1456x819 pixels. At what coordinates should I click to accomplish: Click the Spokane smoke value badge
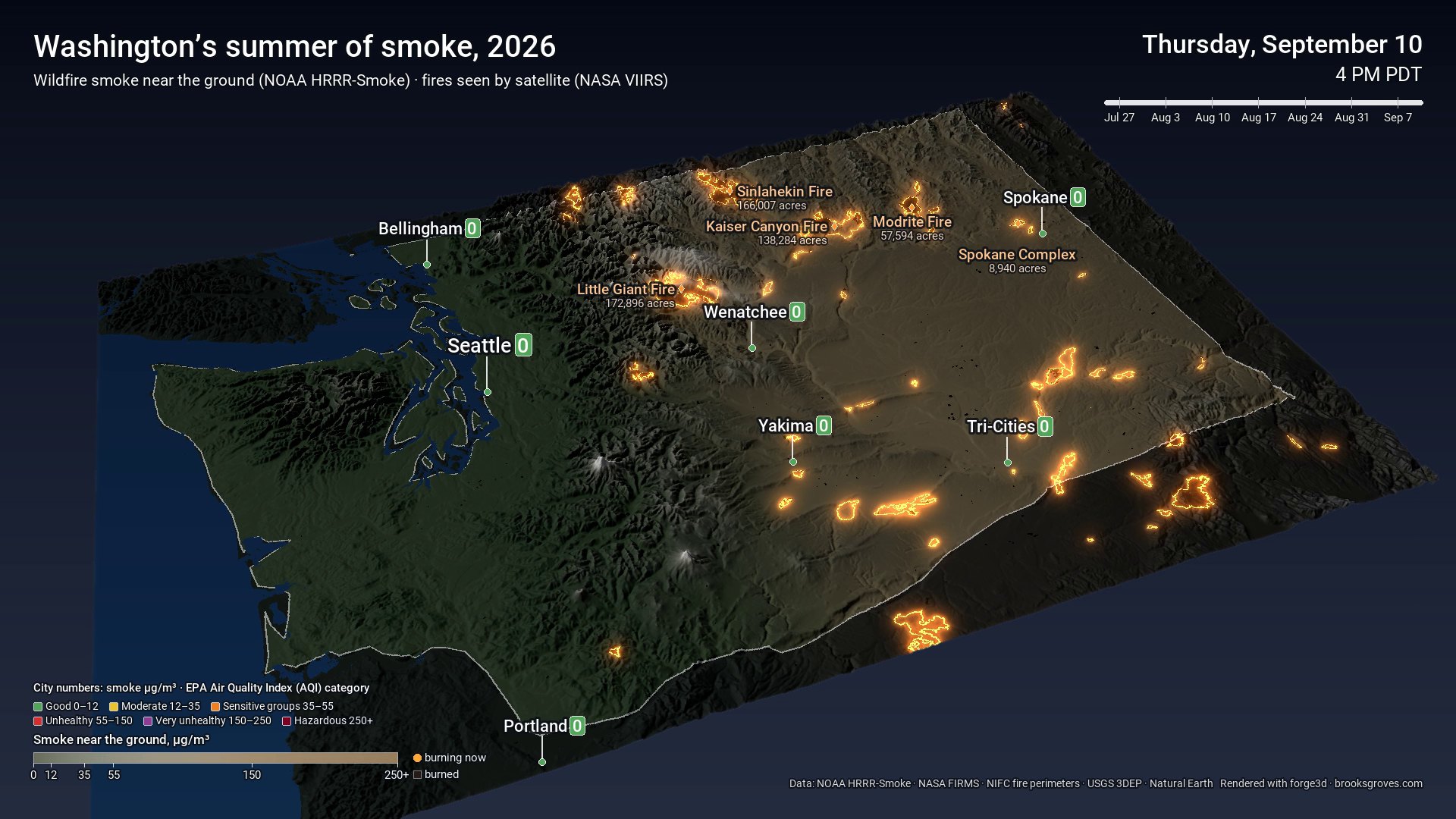coord(1077,198)
